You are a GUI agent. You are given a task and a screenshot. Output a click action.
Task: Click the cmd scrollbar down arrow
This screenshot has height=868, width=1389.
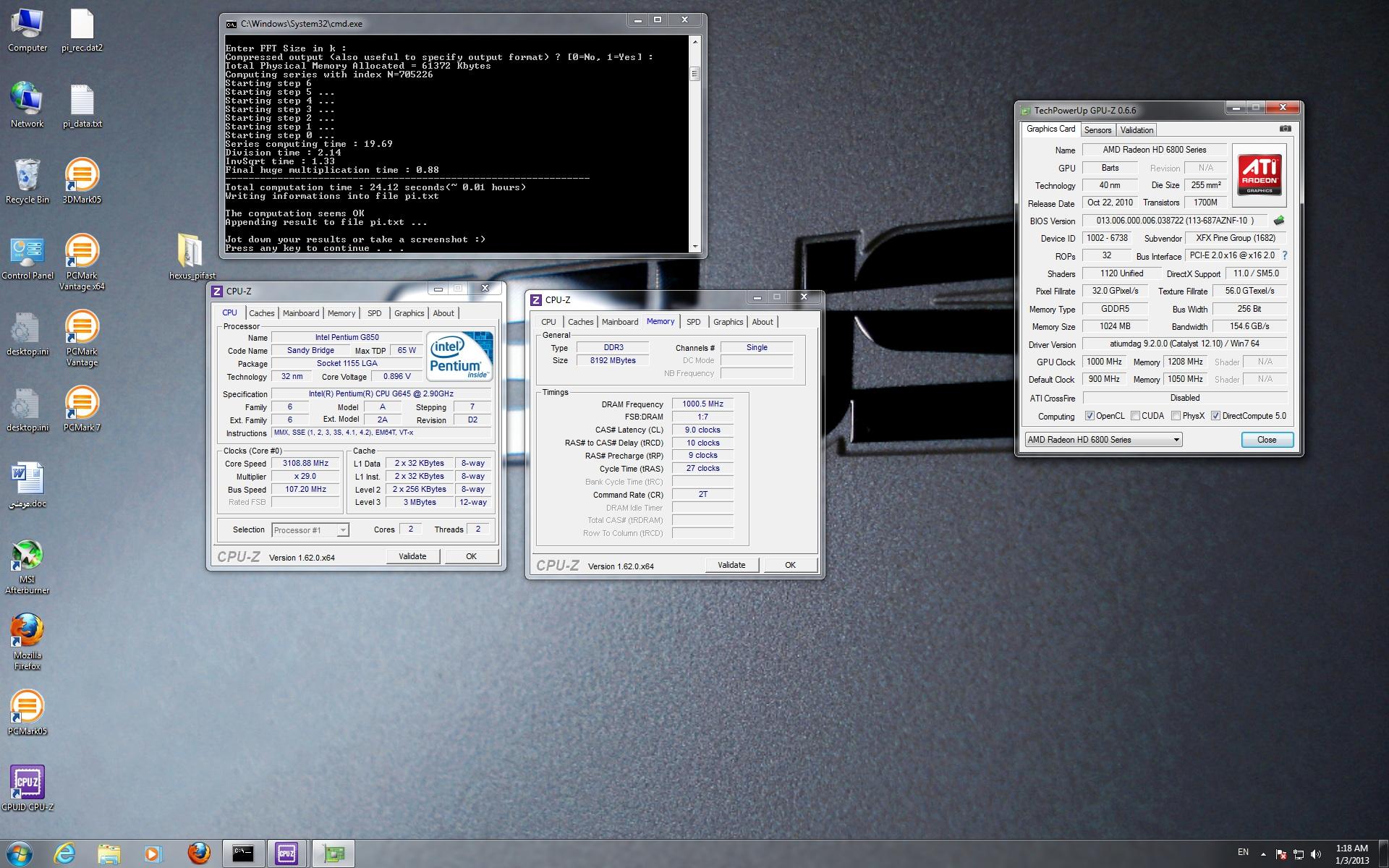click(694, 246)
